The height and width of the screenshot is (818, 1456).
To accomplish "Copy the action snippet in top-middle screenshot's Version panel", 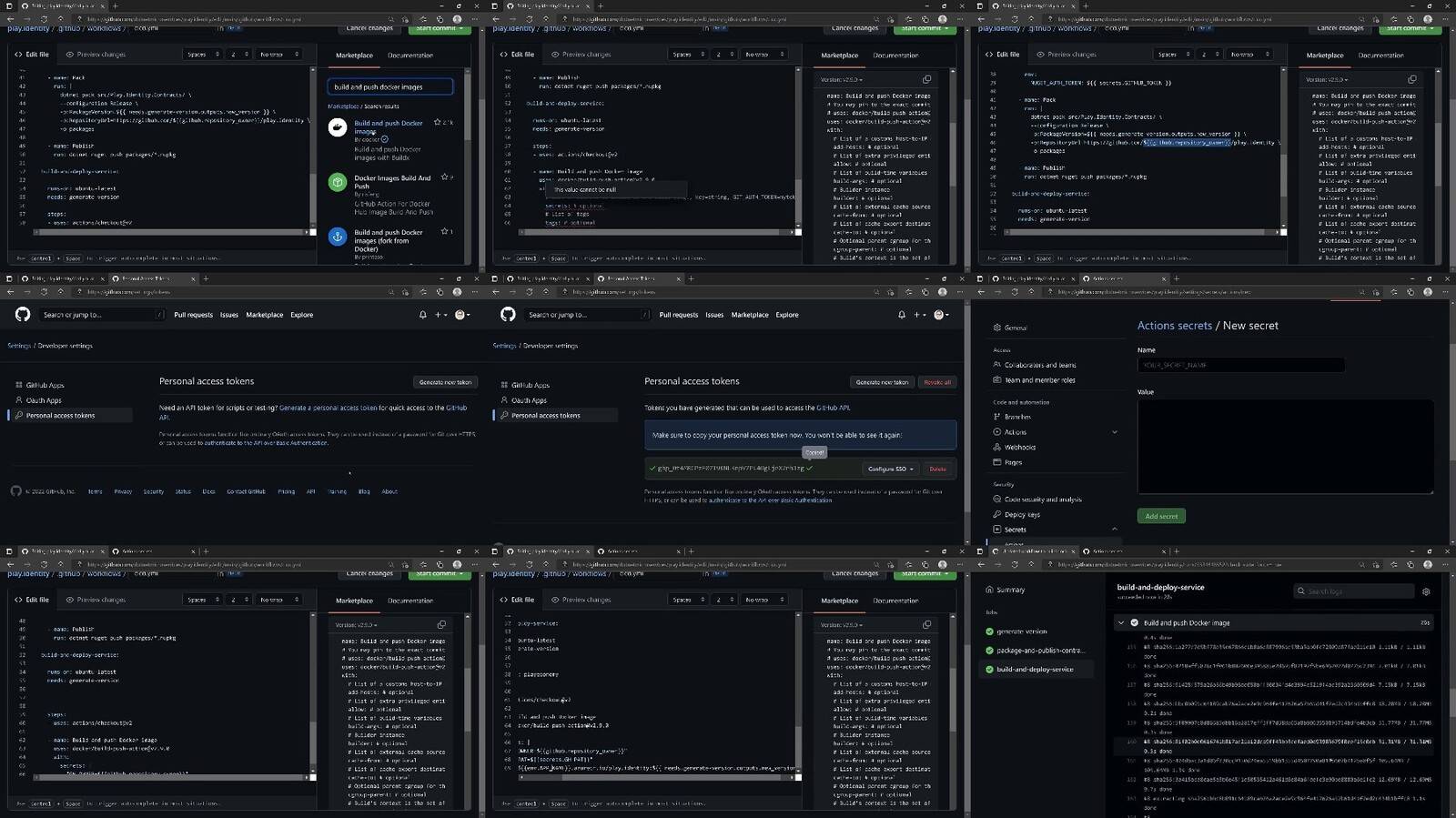I will click(x=926, y=79).
